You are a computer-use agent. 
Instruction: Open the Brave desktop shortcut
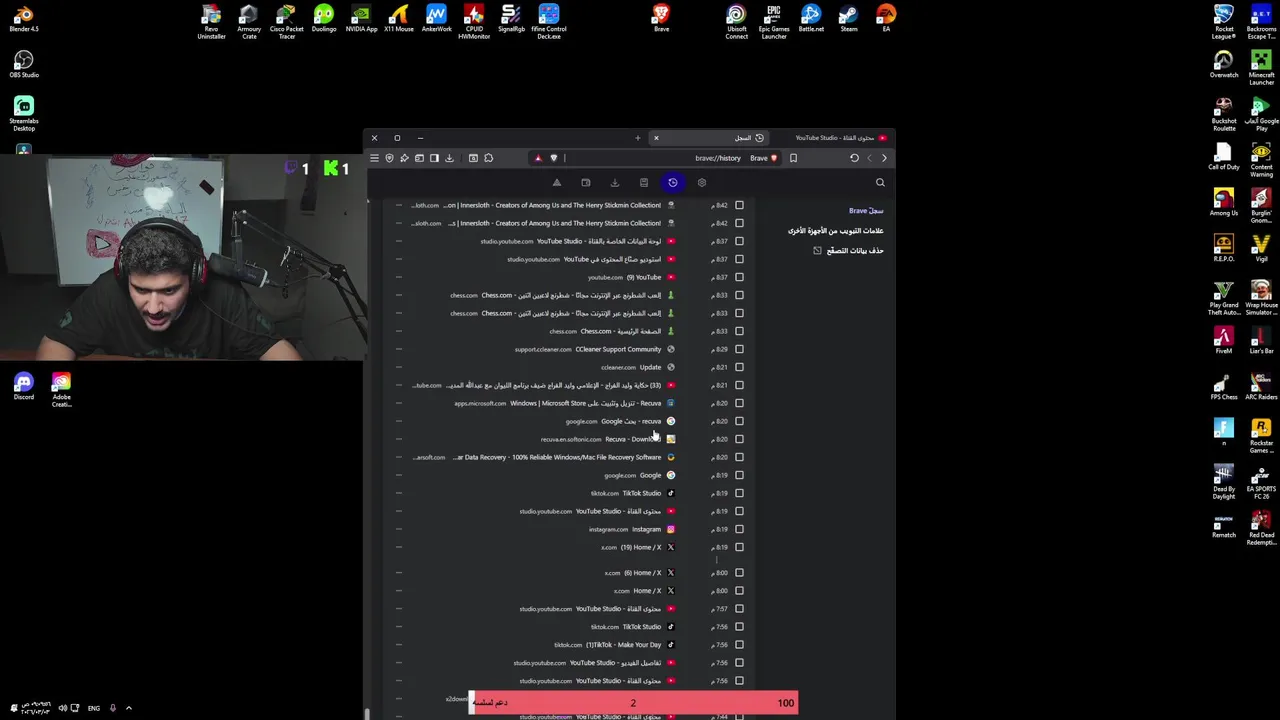(x=661, y=19)
